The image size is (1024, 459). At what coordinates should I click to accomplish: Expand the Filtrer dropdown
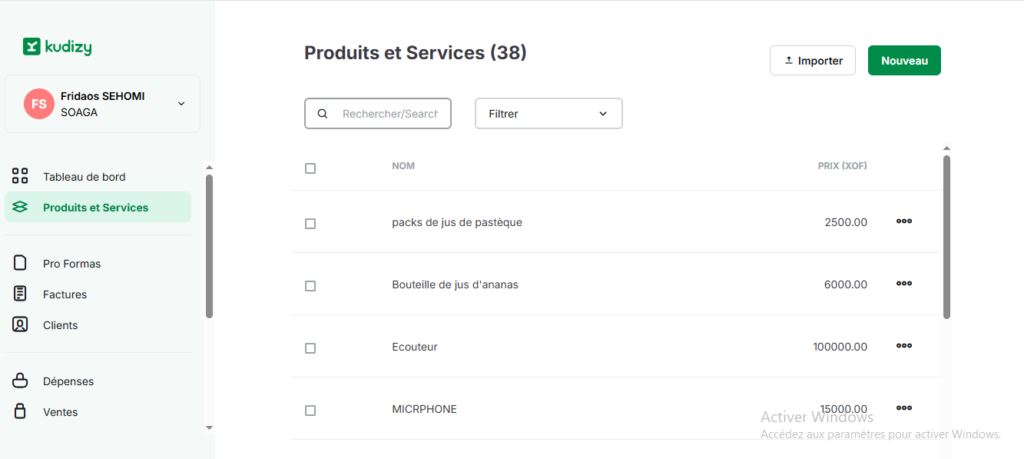tap(548, 114)
